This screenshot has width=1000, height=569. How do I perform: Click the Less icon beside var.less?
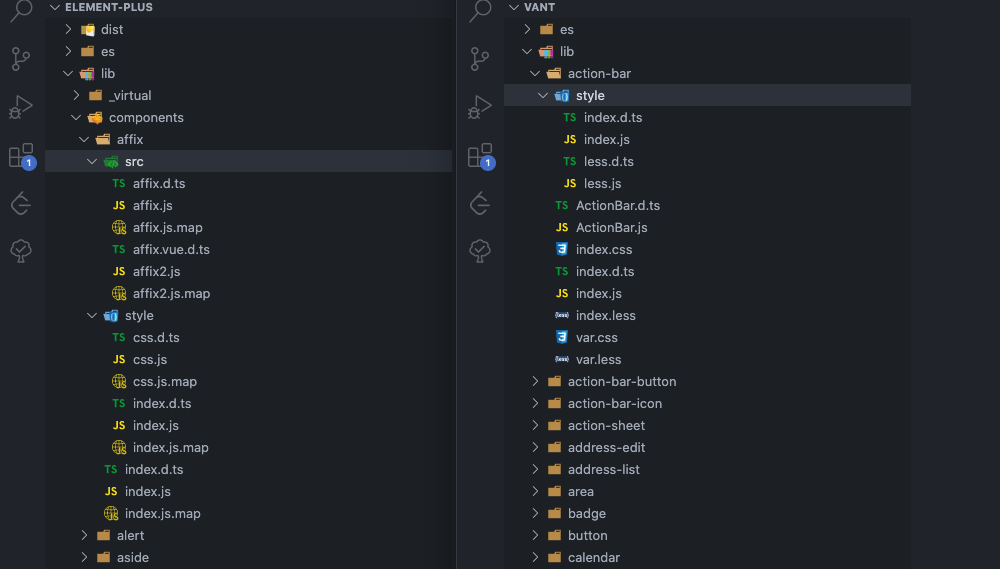(x=562, y=359)
